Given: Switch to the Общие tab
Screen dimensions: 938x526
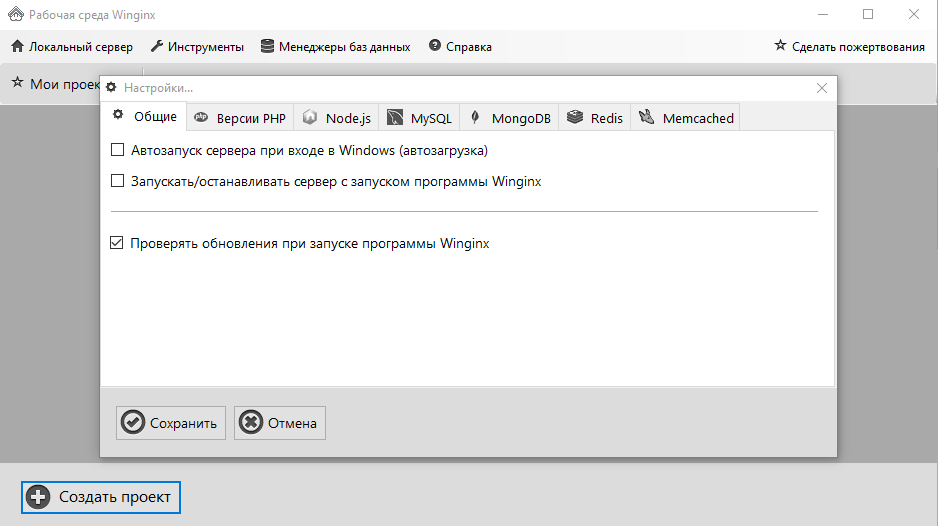Looking at the screenshot, I should (x=144, y=117).
